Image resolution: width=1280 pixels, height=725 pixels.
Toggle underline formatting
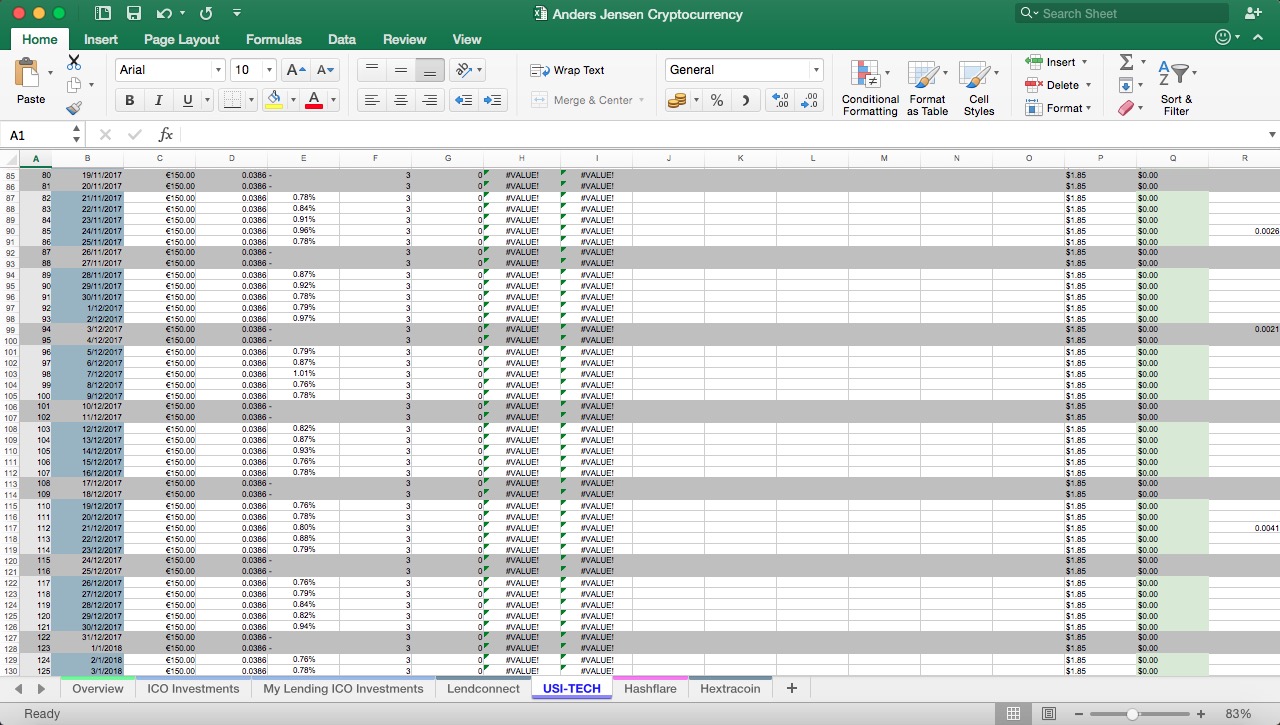point(185,100)
